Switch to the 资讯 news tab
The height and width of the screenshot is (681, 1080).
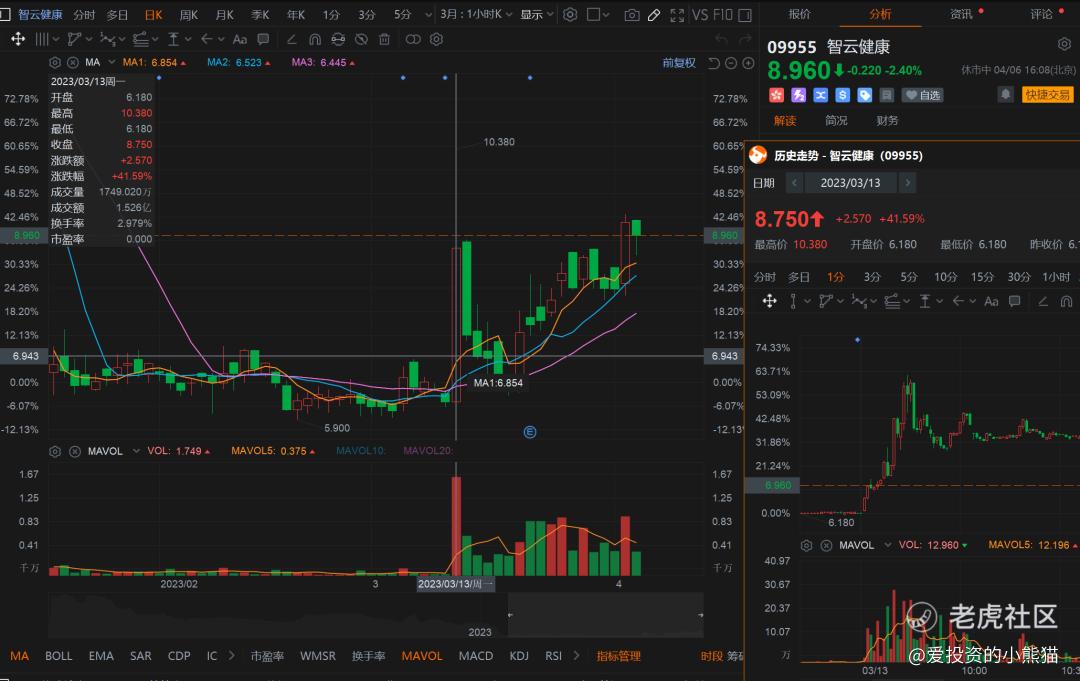click(x=961, y=14)
